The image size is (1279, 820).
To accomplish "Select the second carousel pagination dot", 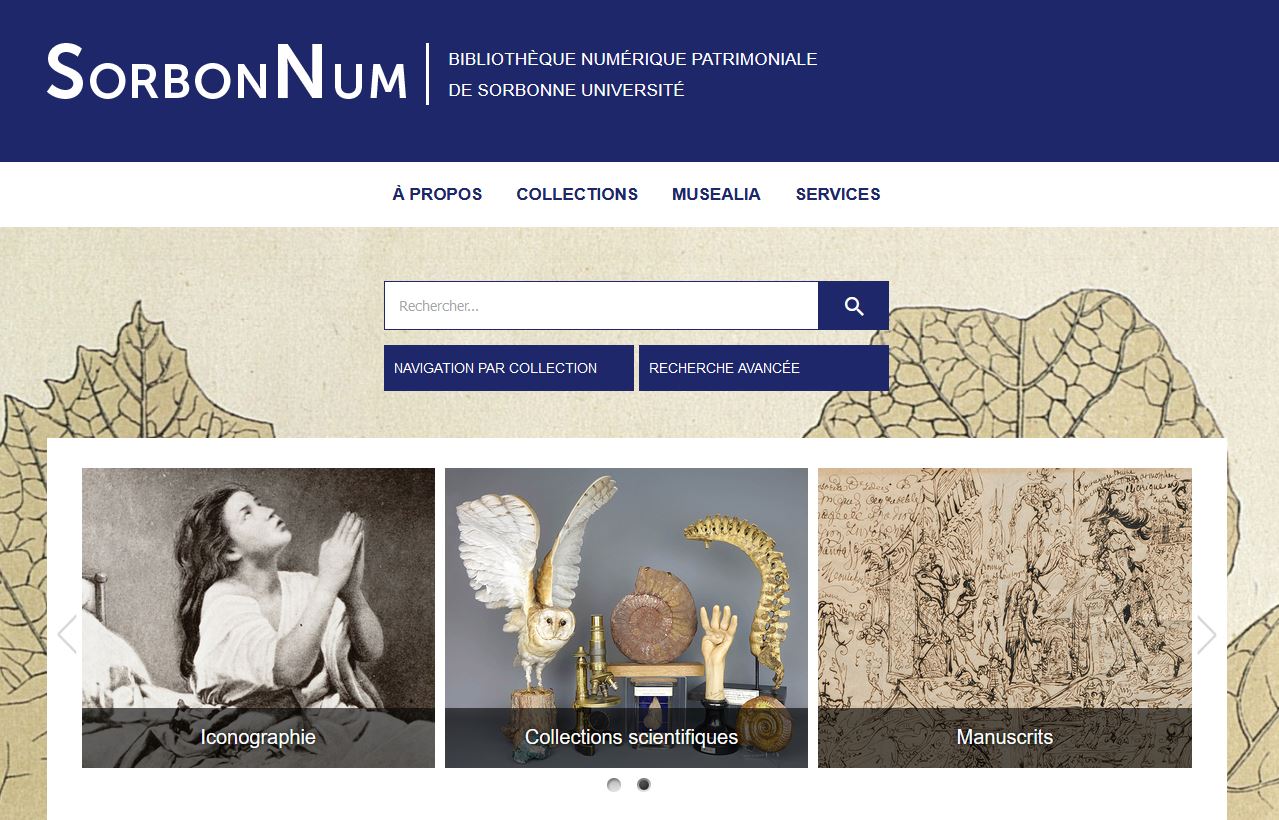I will click(x=644, y=785).
